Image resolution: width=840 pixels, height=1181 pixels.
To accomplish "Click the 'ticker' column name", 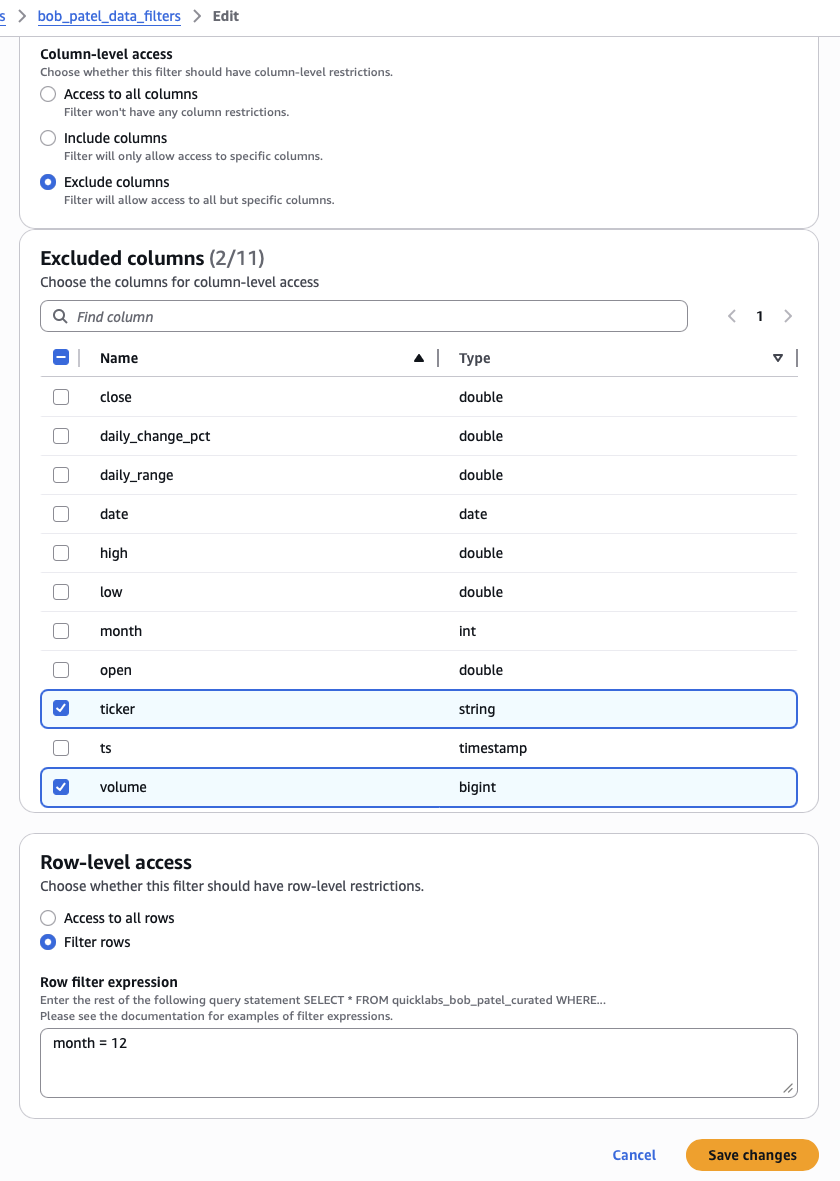I will [118, 709].
